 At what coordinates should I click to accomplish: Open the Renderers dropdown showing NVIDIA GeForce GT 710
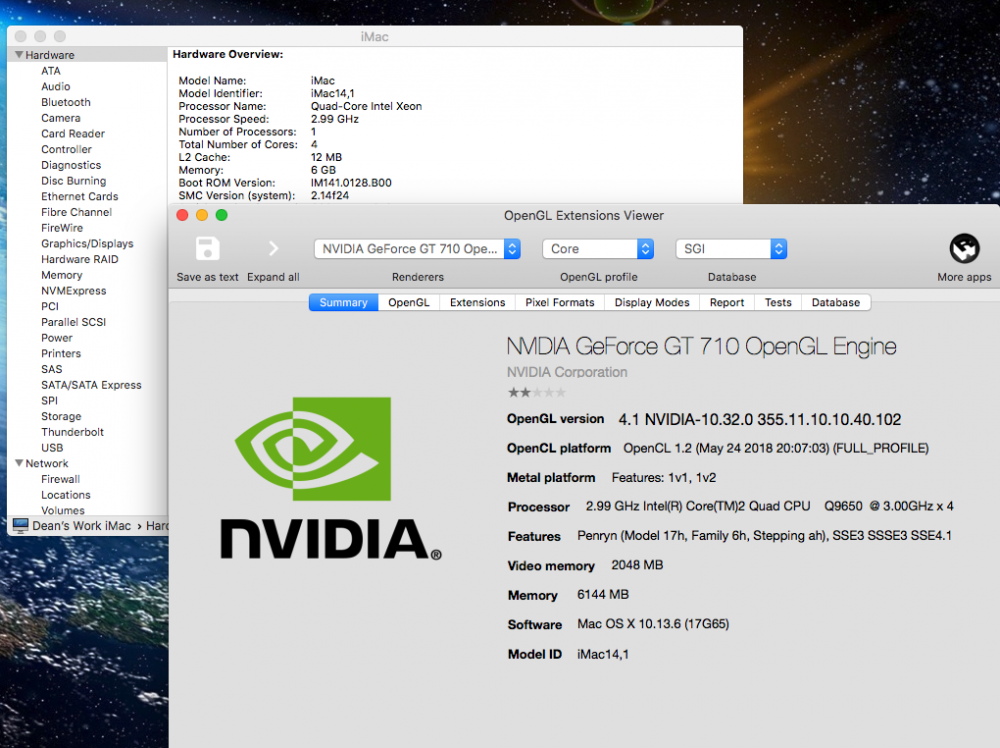(417, 249)
